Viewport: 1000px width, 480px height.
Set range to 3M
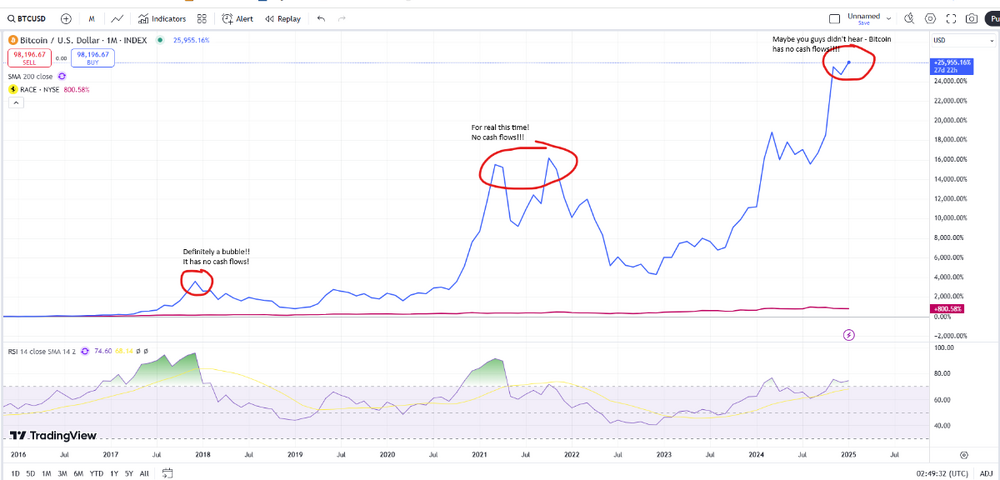[x=62, y=474]
